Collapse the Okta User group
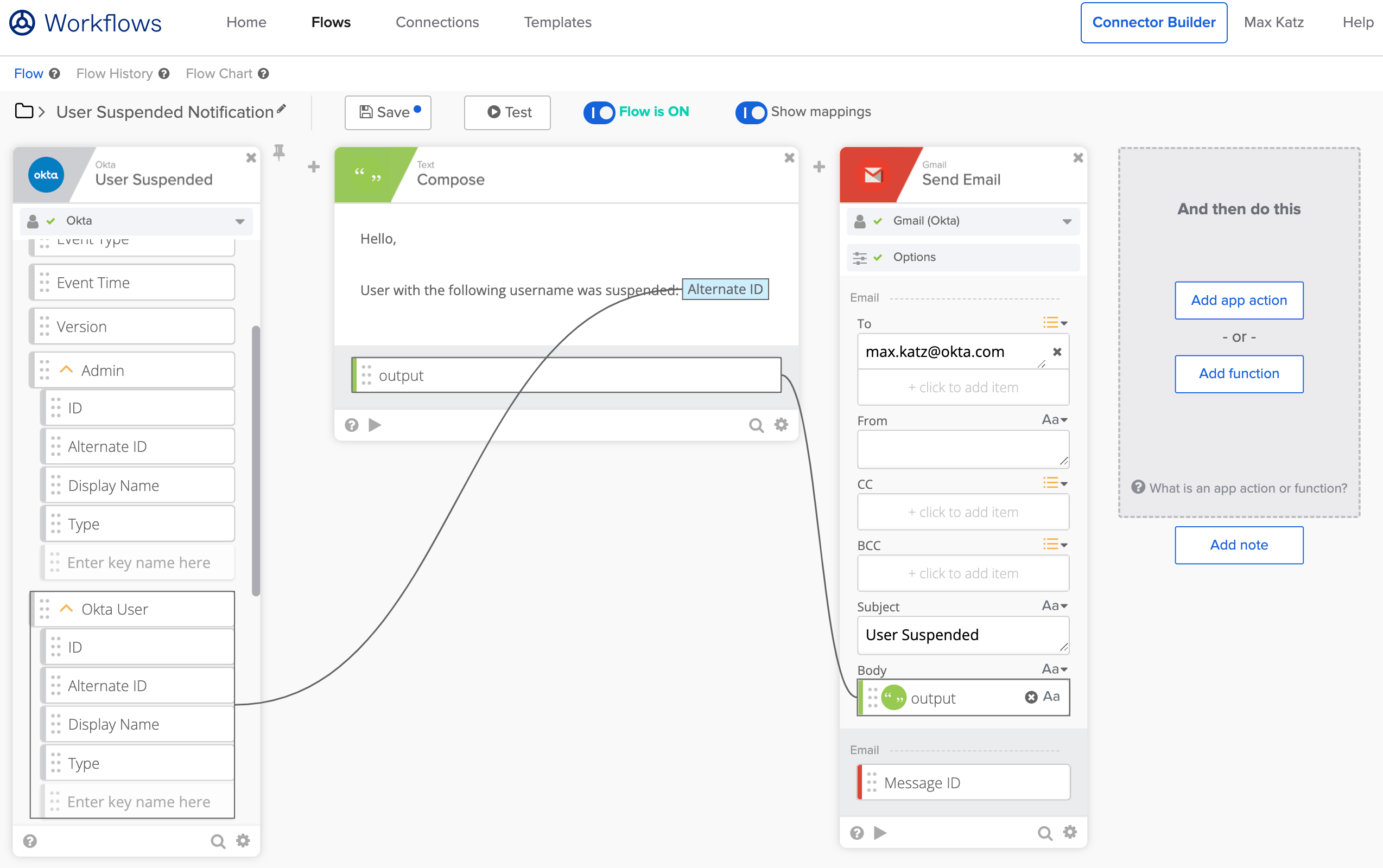This screenshot has height=868, width=1383. pyautogui.click(x=67, y=609)
